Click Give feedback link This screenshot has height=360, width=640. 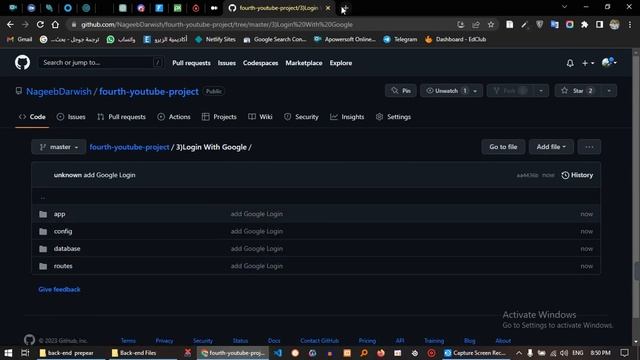[59, 289]
